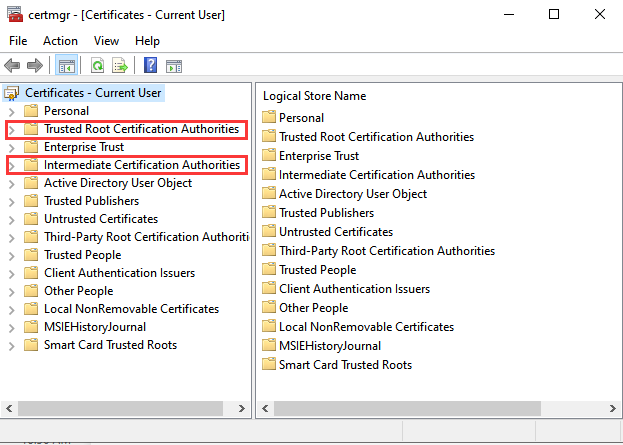Expand Intermediate Certification Authorities tree node
This screenshot has height=445, width=623.
[x=12, y=165]
